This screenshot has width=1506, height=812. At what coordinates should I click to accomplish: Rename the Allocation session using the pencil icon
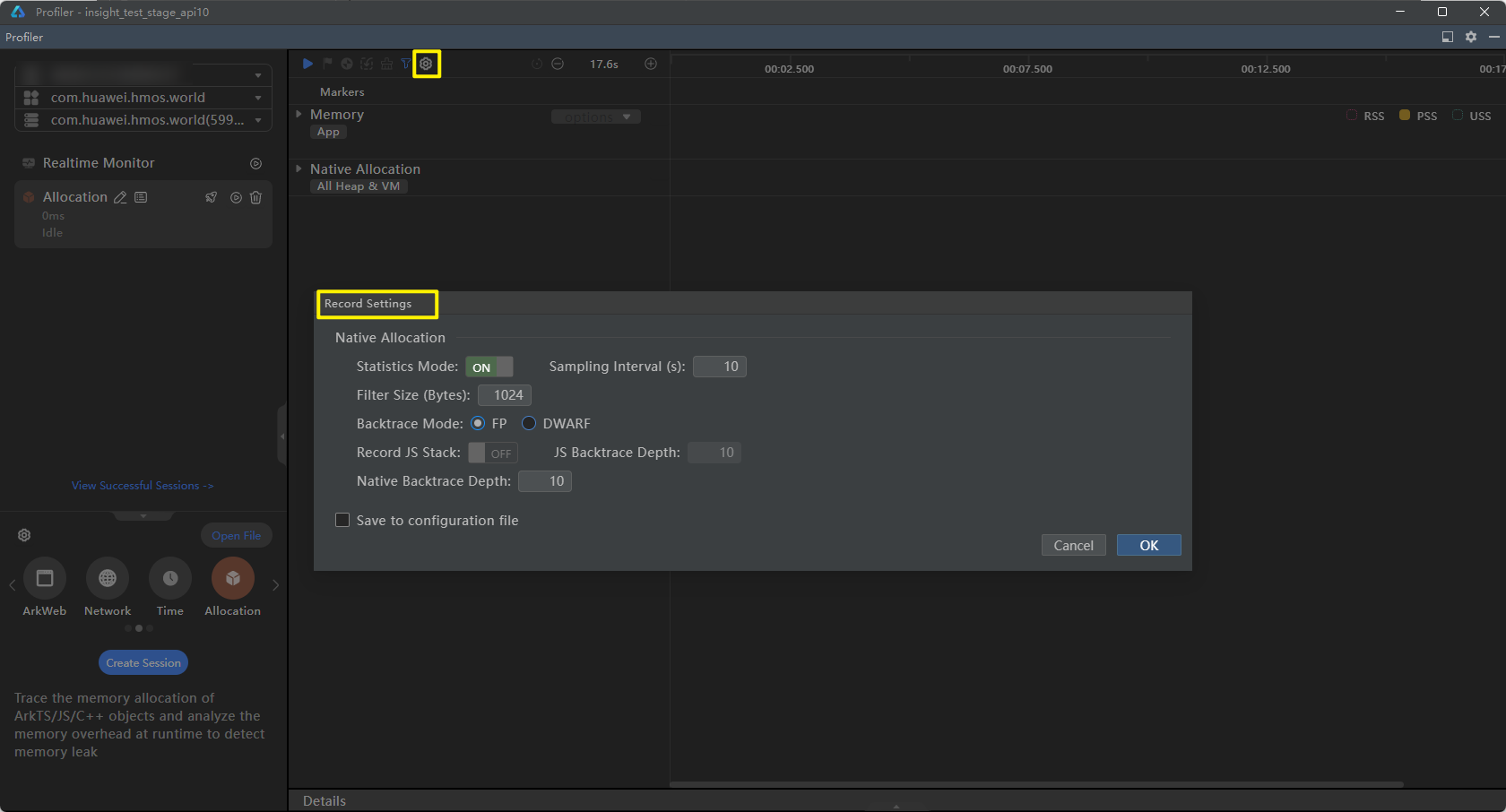pyautogui.click(x=120, y=197)
